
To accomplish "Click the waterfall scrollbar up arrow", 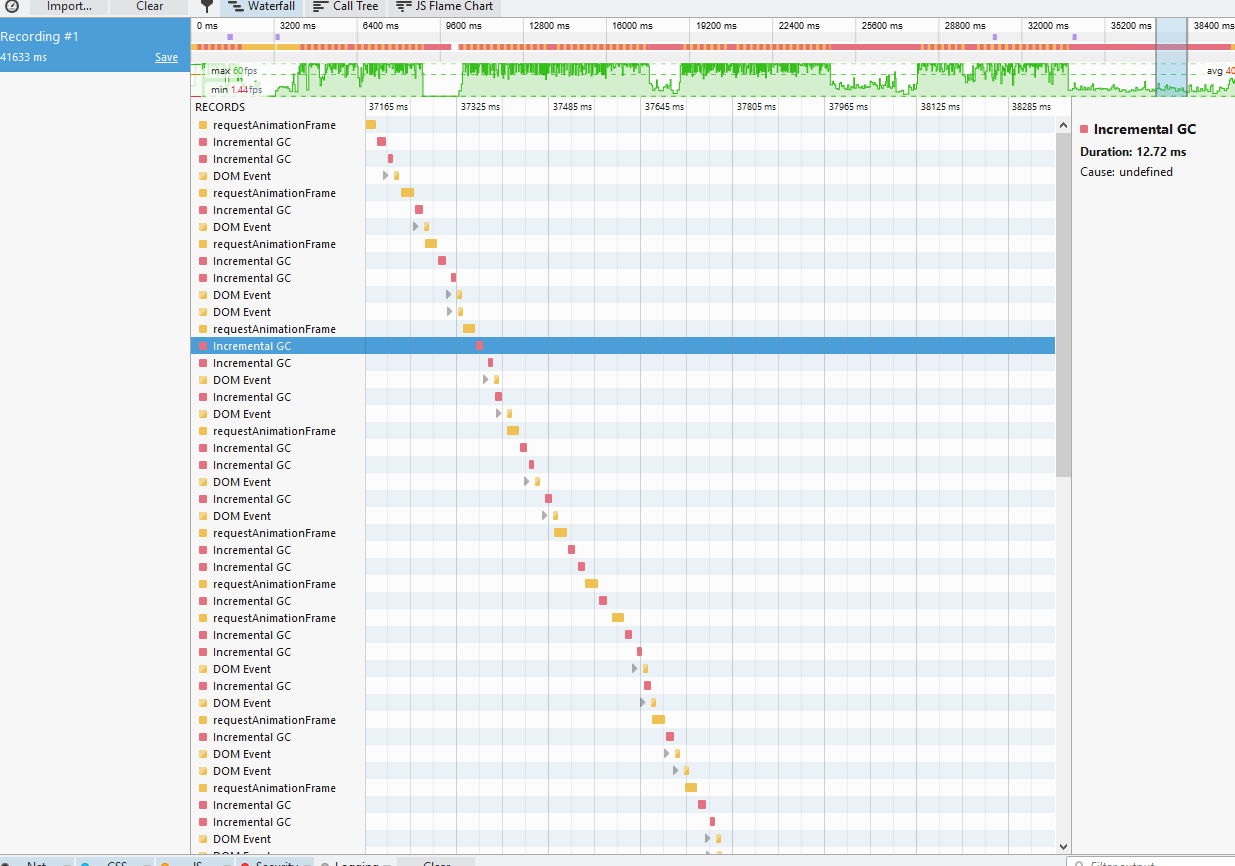I will [1063, 125].
